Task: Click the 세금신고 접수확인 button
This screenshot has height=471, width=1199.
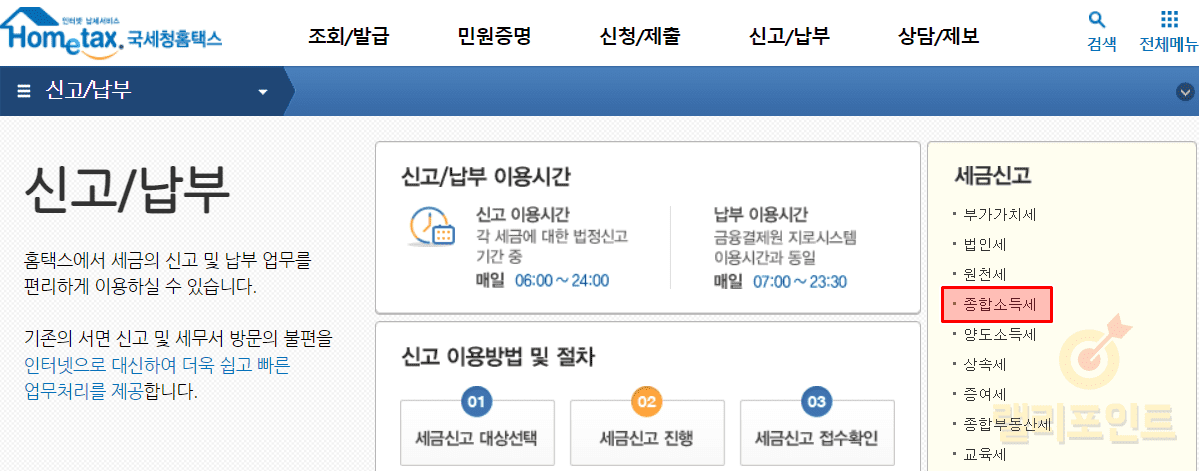Action: [816, 438]
